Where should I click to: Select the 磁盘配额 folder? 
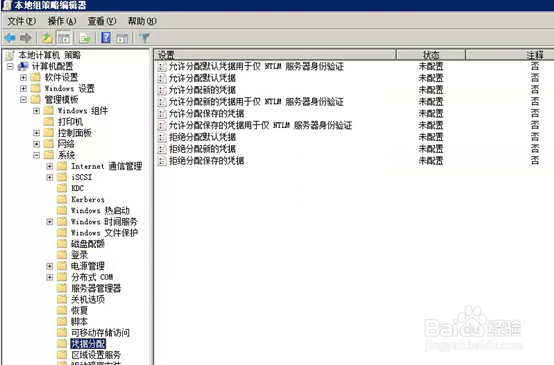[x=88, y=244]
